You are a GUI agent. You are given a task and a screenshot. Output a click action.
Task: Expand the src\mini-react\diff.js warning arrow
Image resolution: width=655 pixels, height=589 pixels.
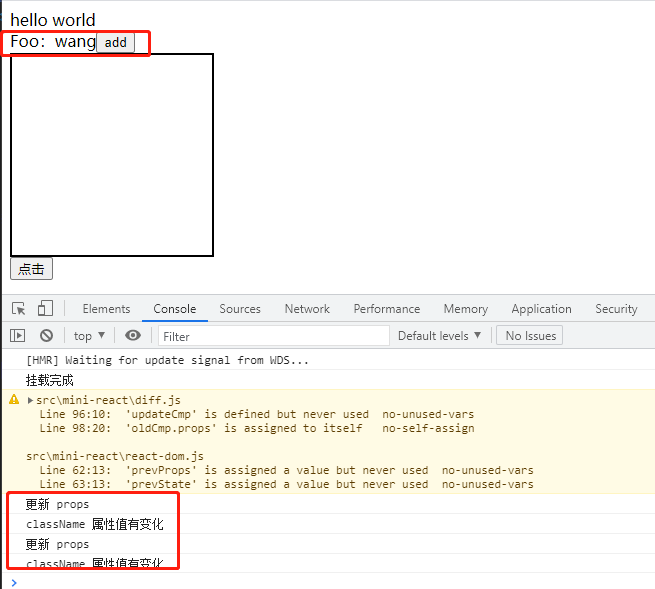point(30,400)
